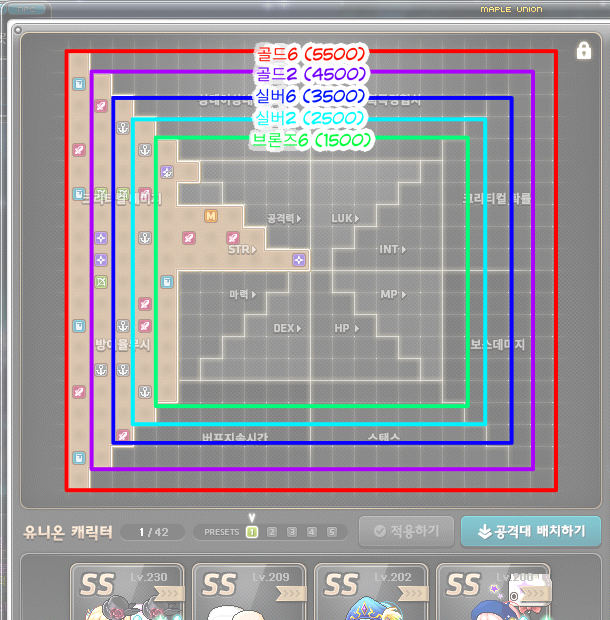Click the padlock icon on the union board
The width and height of the screenshot is (610, 620).
coord(584,51)
